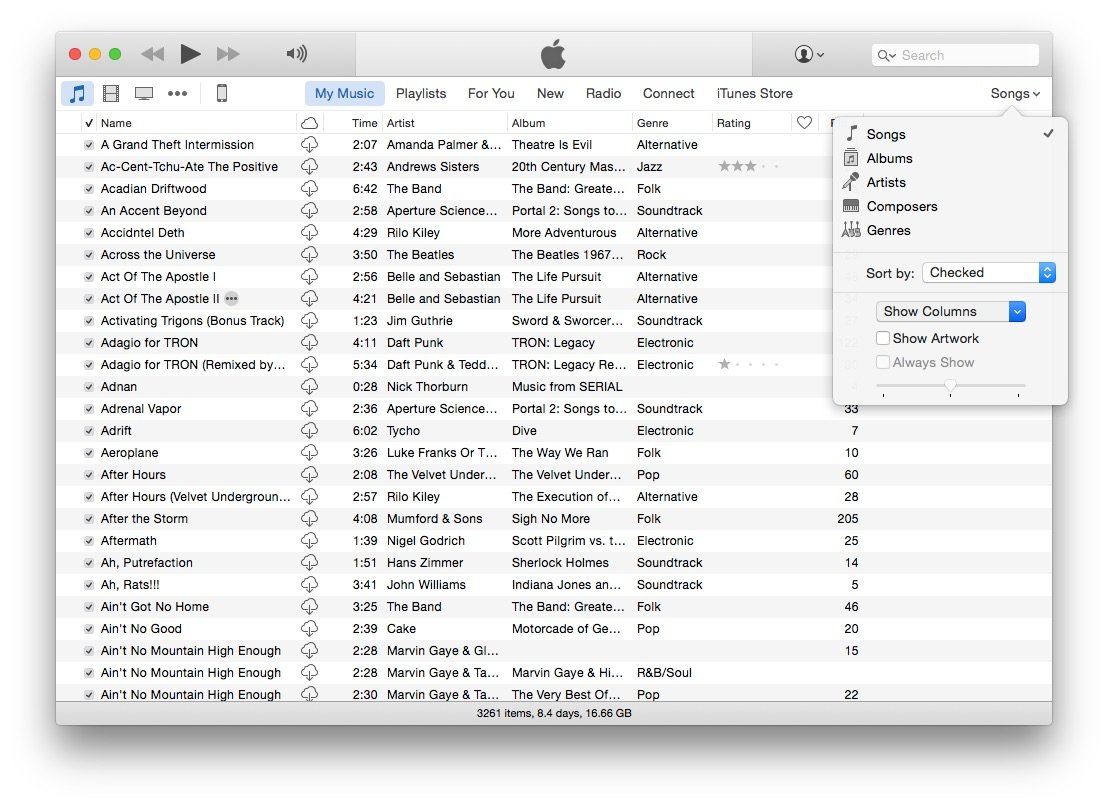Open the Radio tab
Viewport: 1108px width, 805px height.
tap(603, 93)
